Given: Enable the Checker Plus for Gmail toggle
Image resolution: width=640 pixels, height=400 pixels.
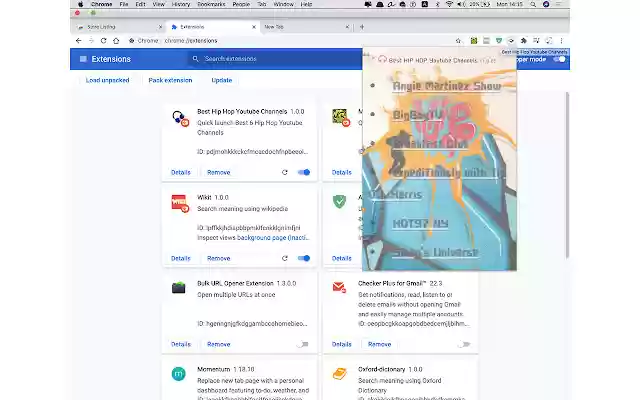Looking at the screenshot, I should point(464,344).
